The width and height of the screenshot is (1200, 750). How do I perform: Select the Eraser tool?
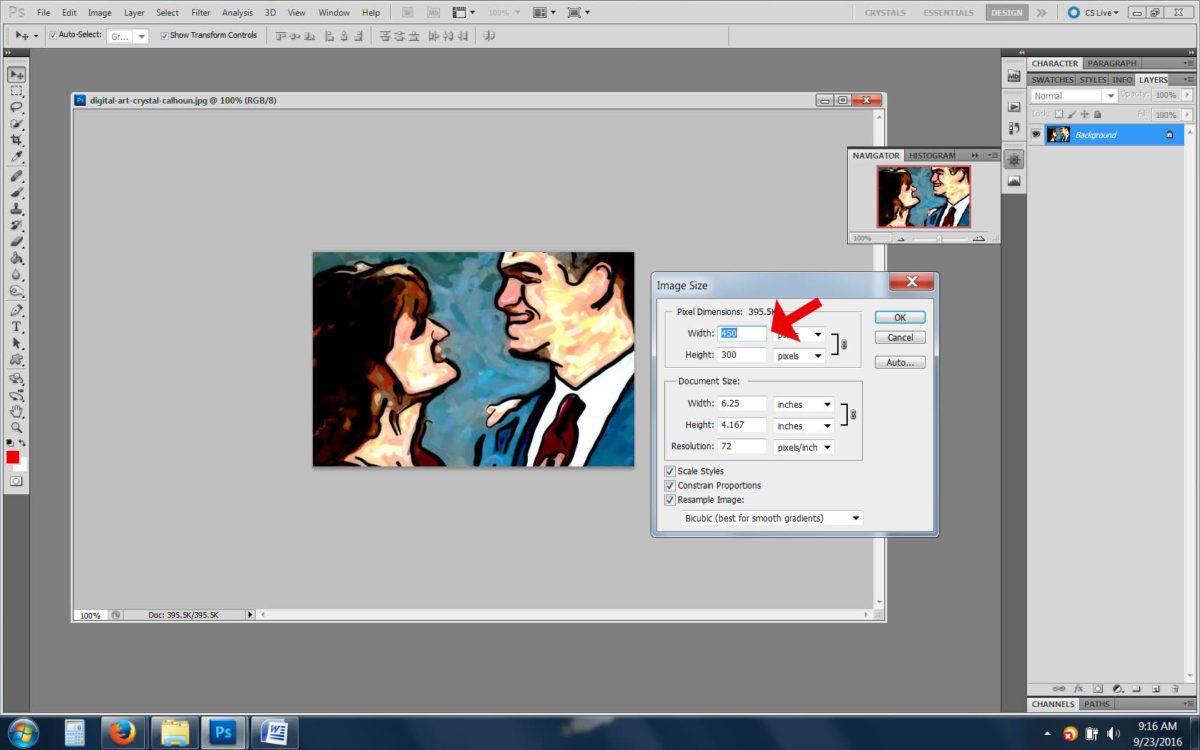point(16,242)
